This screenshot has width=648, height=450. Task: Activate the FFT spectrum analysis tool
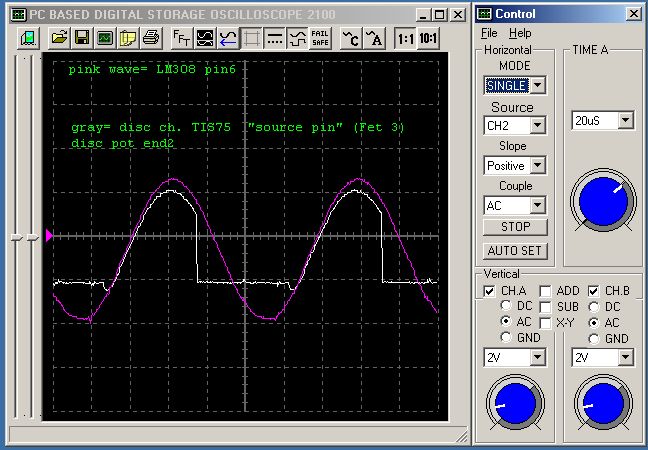click(x=182, y=38)
